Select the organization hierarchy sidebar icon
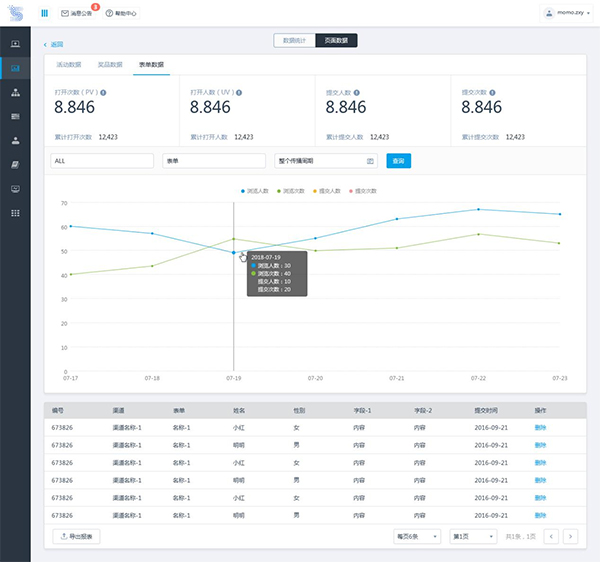The height and width of the screenshot is (562, 600). [15, 92]
